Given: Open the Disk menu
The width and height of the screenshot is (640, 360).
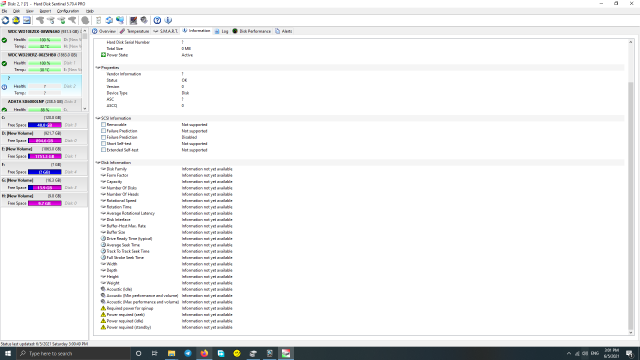Looking at the screenshot, I should 16,11.
